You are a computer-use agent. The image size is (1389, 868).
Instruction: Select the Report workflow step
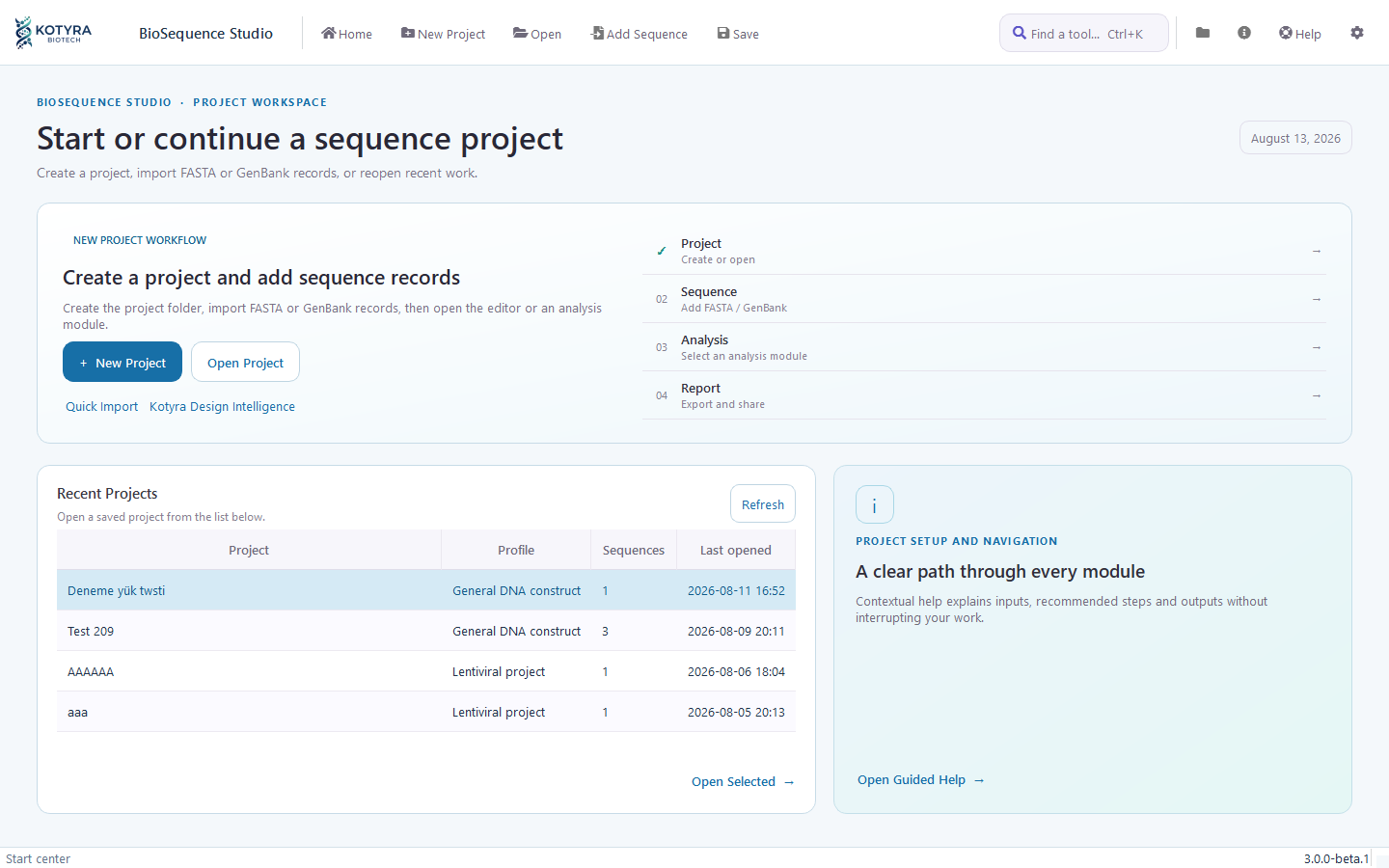(x=984, y=395)
